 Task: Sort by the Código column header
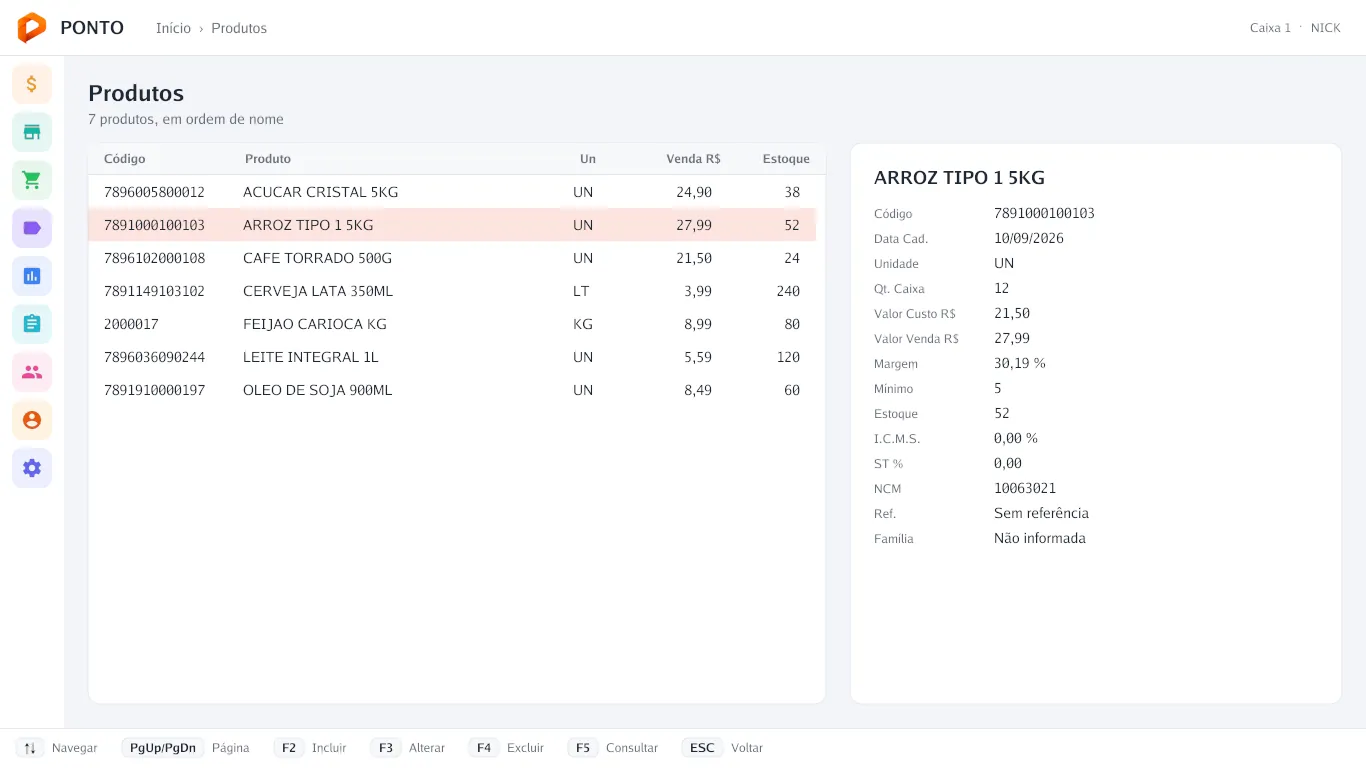(x=125, y=159)
